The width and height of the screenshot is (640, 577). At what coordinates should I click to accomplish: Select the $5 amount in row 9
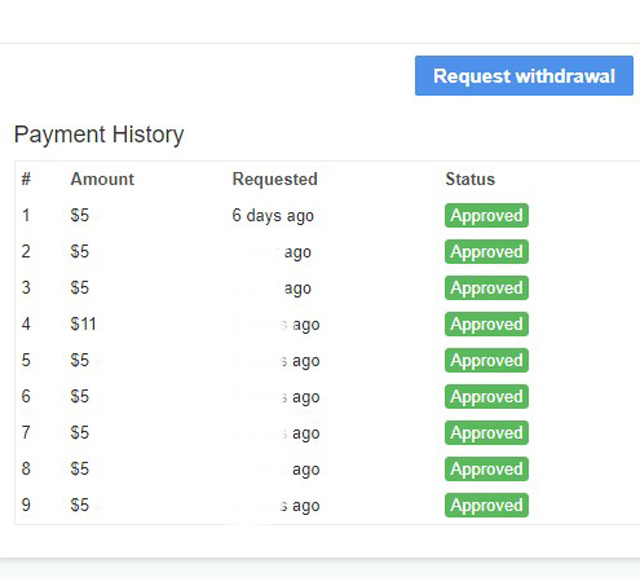coord(80,505)
